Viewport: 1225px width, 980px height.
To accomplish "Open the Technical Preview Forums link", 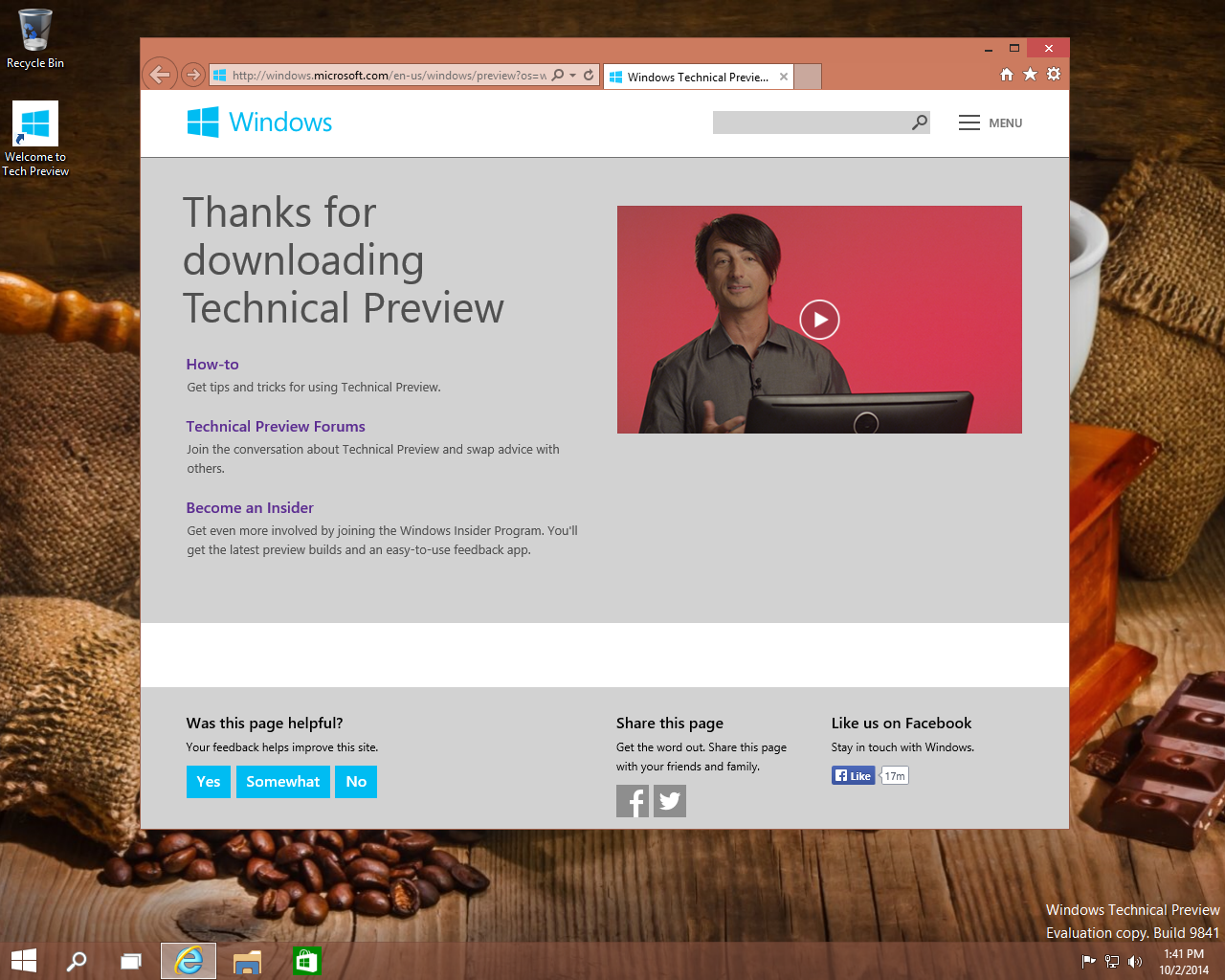I will pyautogui.click(x=276, y=427).
